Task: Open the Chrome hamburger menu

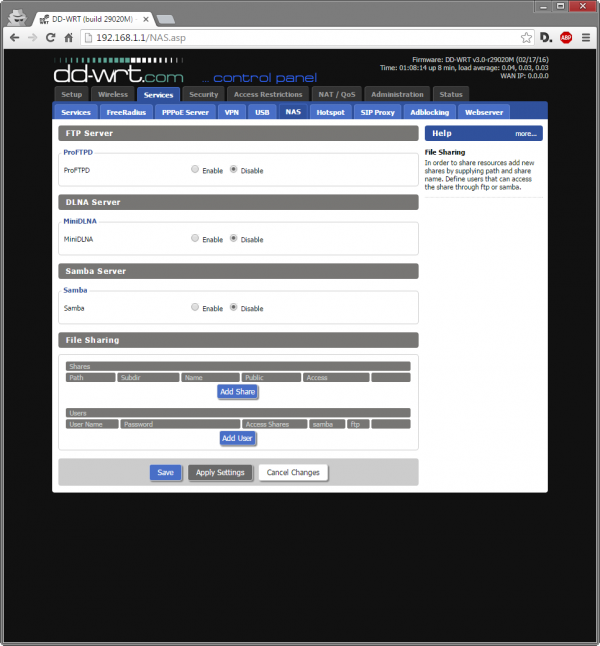Action: pos(586,38)
